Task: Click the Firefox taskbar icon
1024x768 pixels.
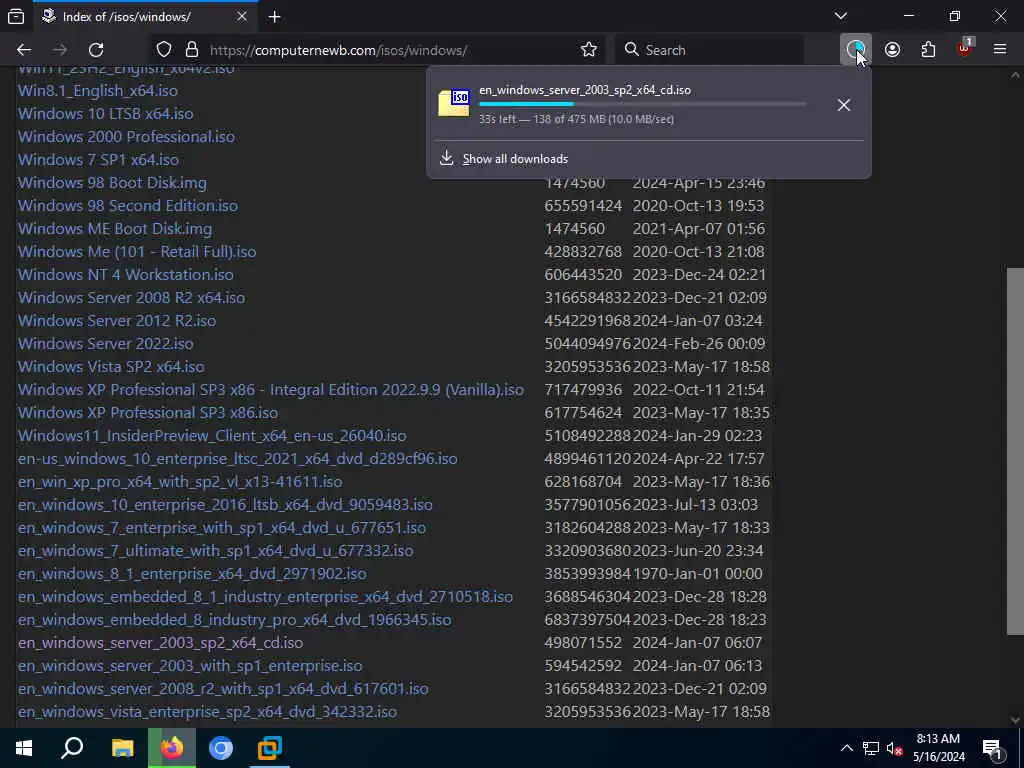Action: [x=172, y=748]
